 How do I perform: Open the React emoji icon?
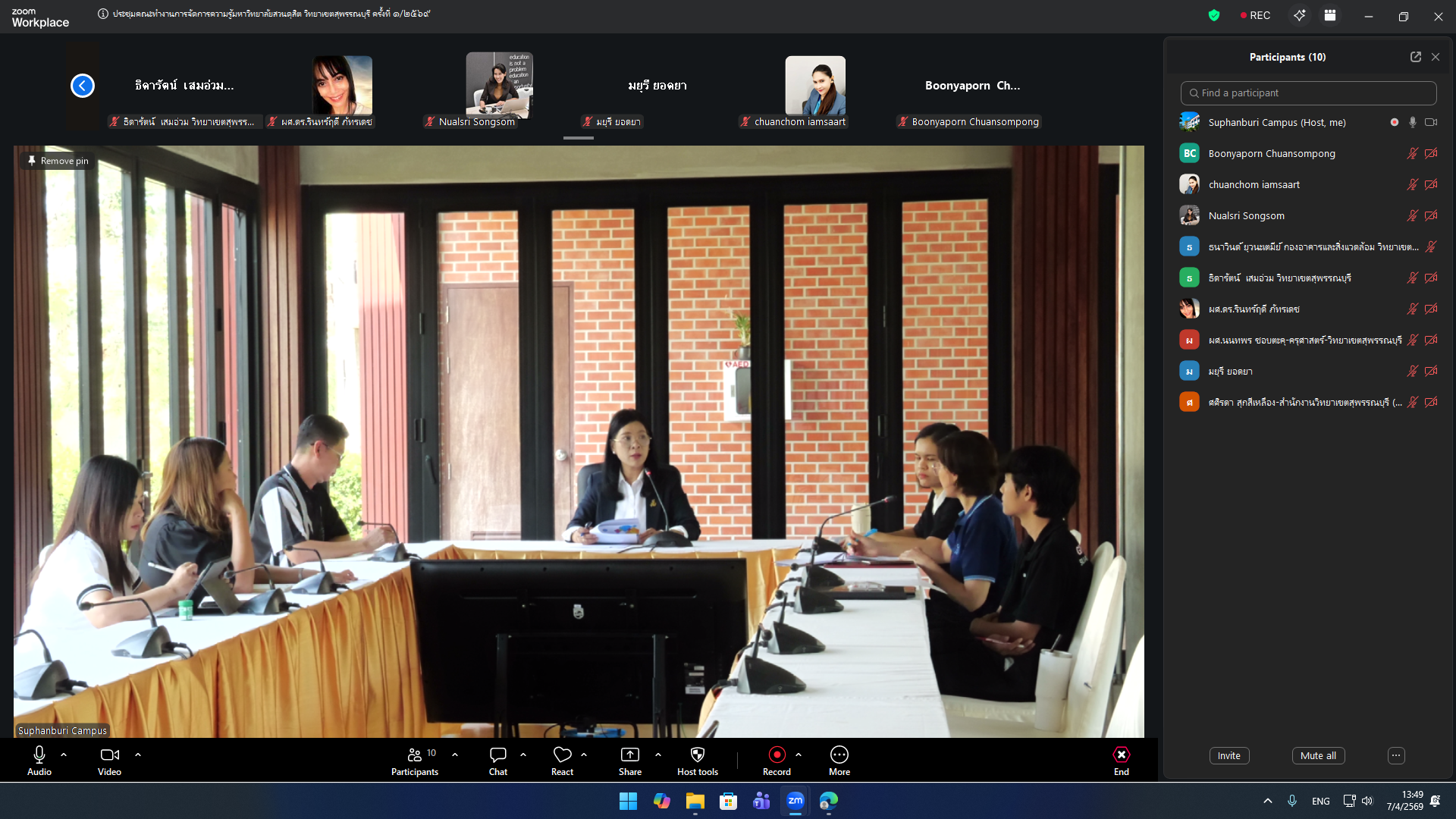[562, 755]
